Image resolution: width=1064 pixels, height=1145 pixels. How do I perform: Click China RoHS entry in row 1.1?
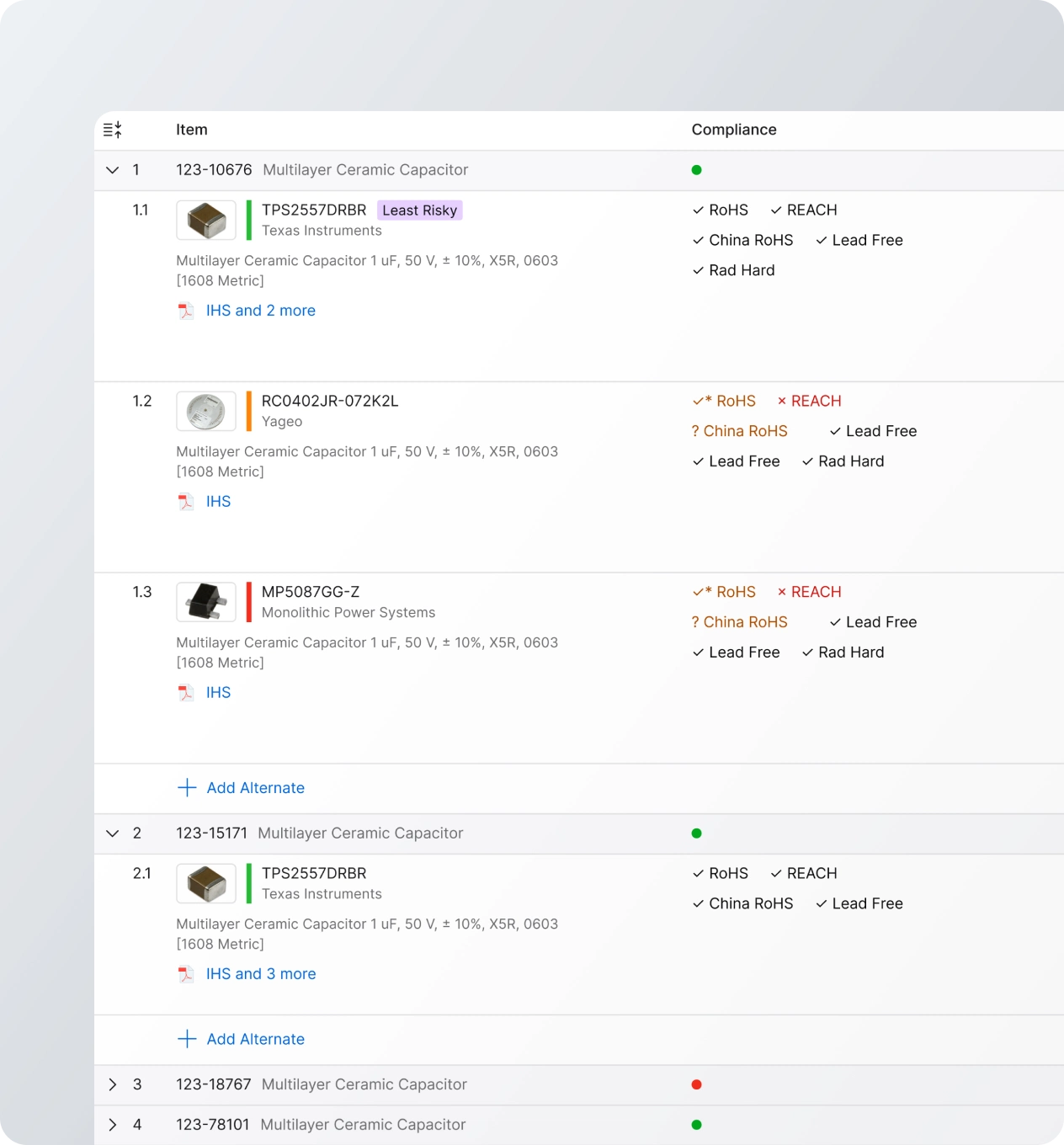742,241
